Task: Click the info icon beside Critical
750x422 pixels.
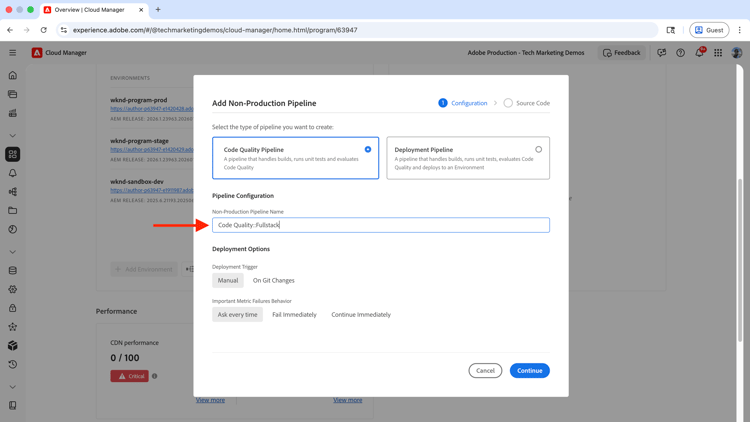Action: (154, 376)
